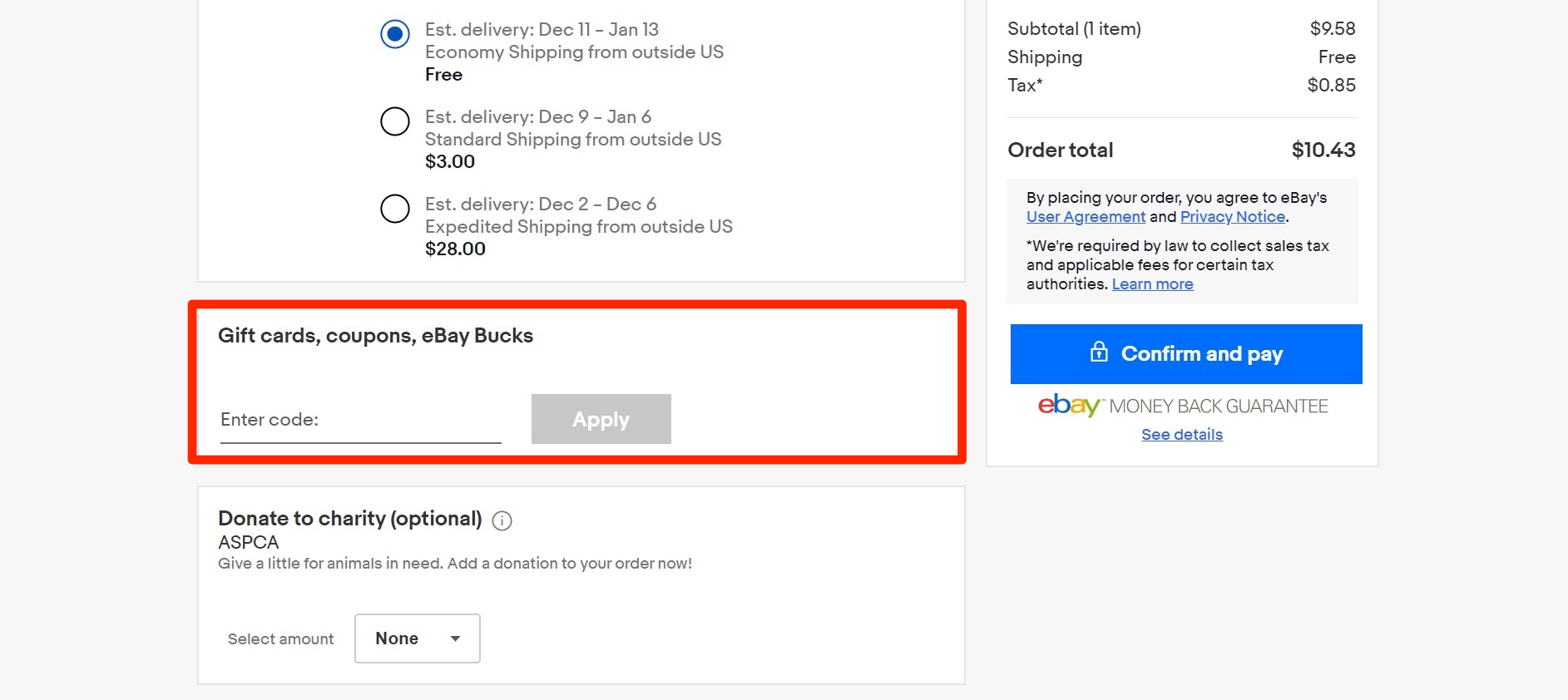Viewport: 1568px width, 700px height.
Task: Click the Select amount label
Action: (280, 639)
